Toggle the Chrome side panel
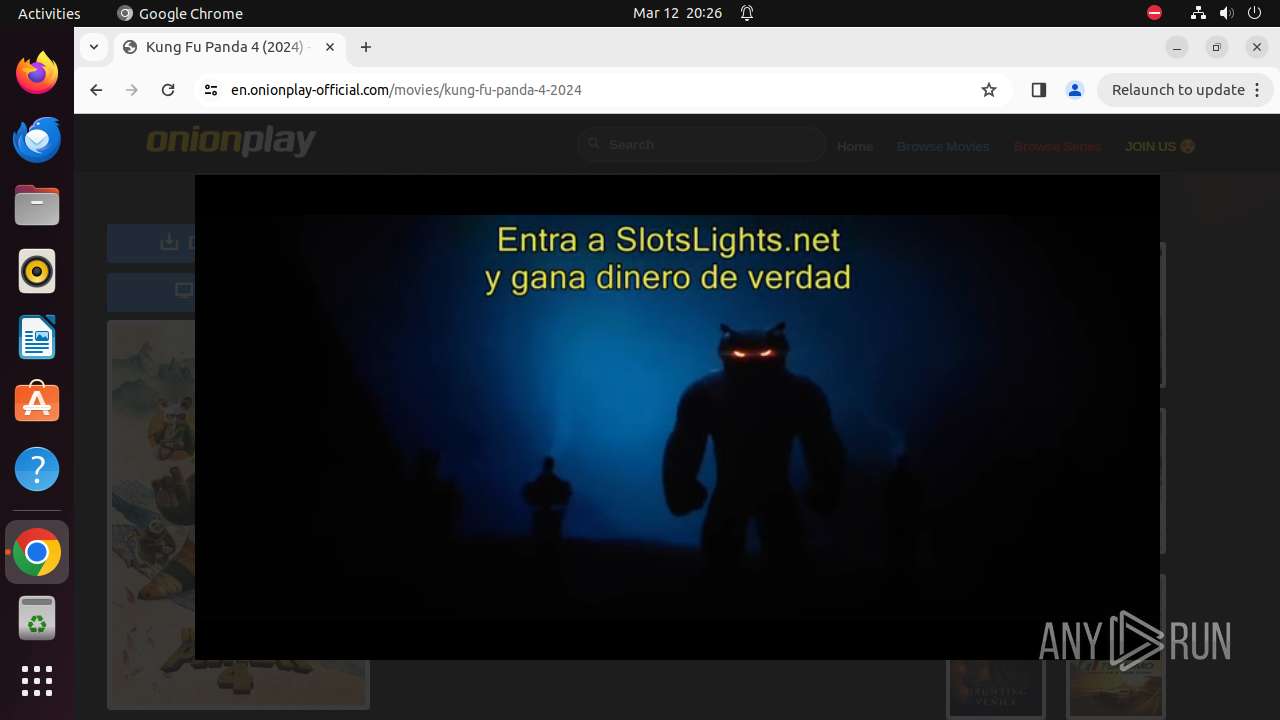Image resolution: width=1280 pixels, height=720 pixels. 1038,90
